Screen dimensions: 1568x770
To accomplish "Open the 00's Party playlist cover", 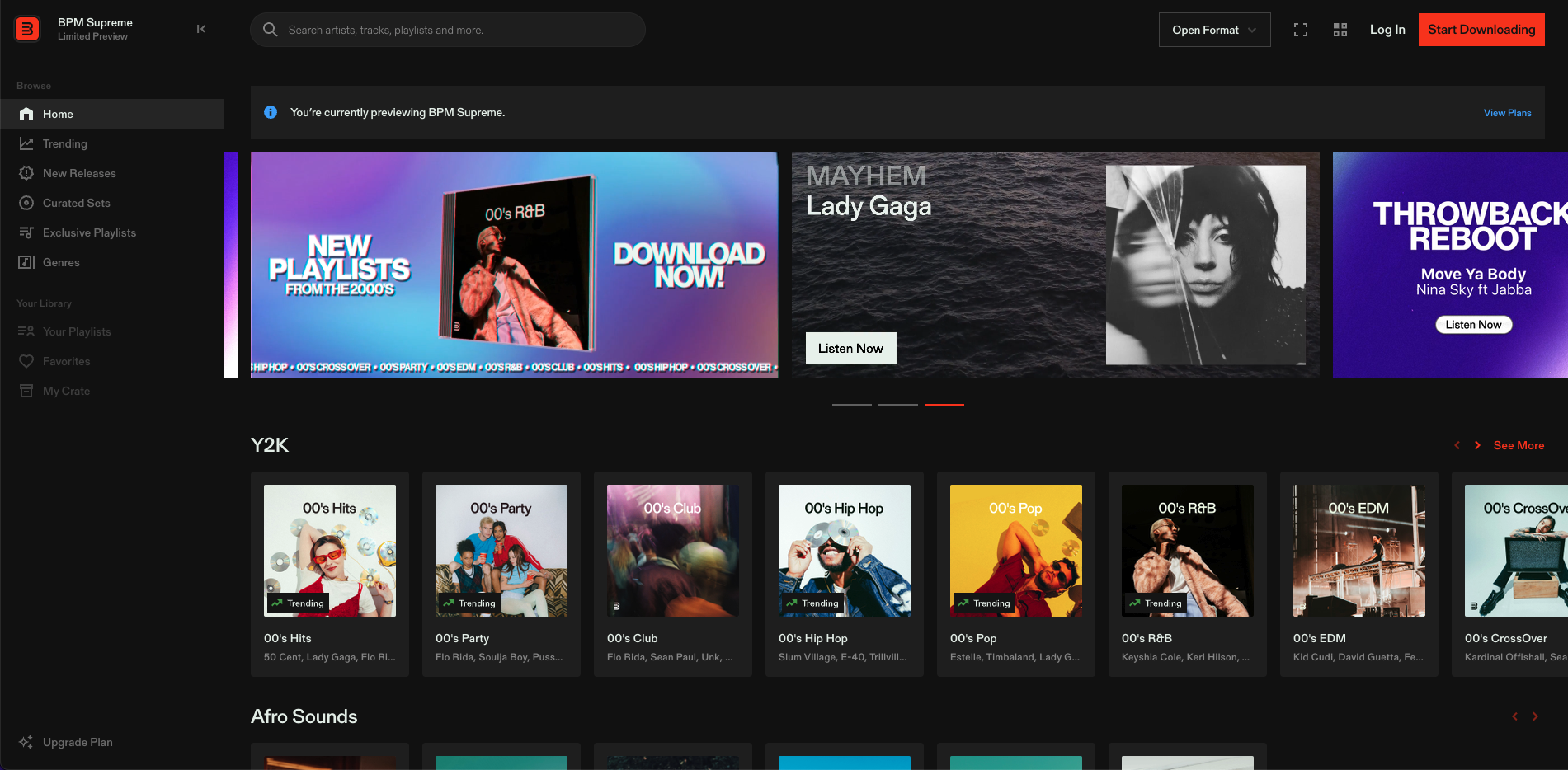I will pyautogui.click(x=501, y=551).
